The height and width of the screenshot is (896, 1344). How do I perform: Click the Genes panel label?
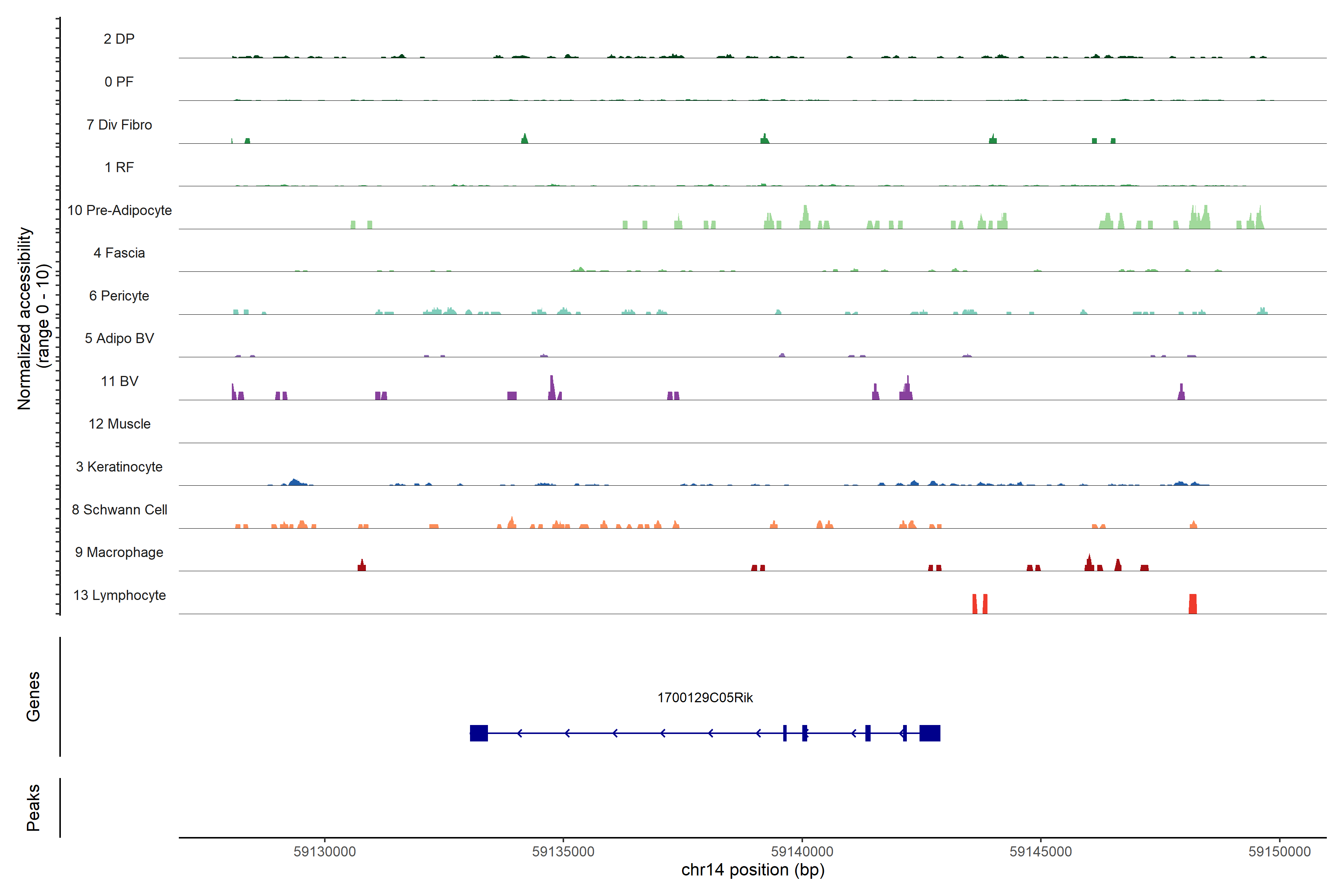[33, 697]
